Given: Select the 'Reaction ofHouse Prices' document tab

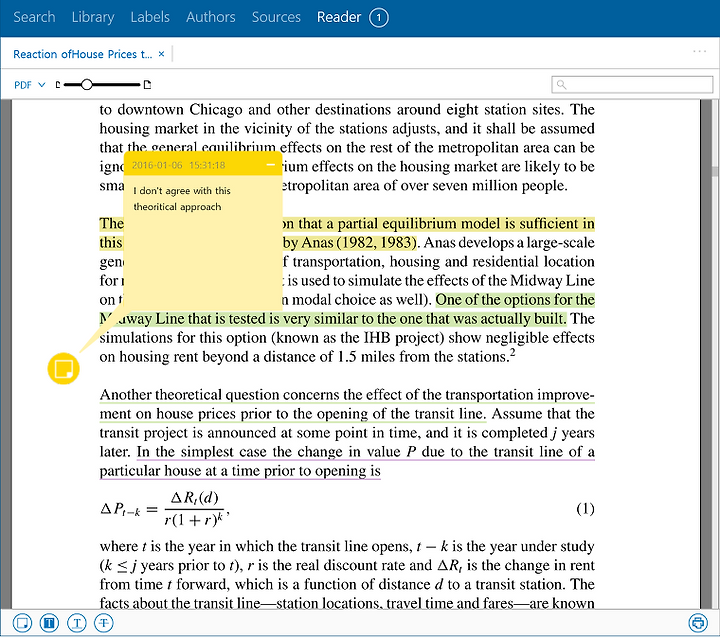Looking at the screenshot, I should click(x=83, y=54).
